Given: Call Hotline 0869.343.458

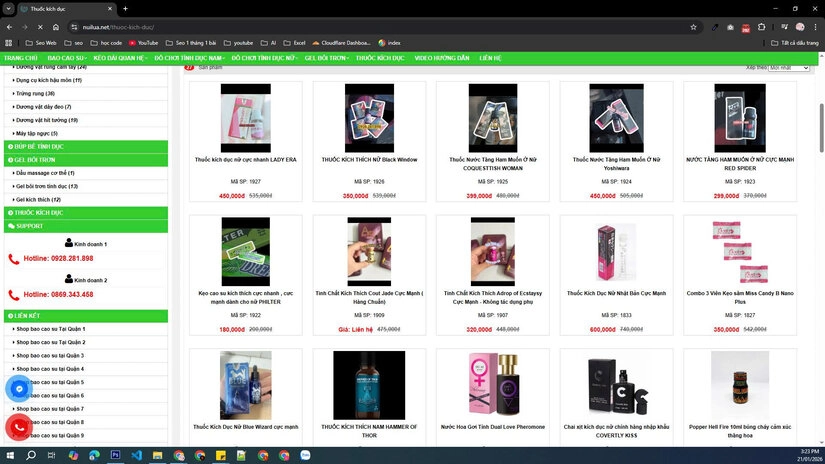Looking at the screenshot, I should click(x=58, y=294).
